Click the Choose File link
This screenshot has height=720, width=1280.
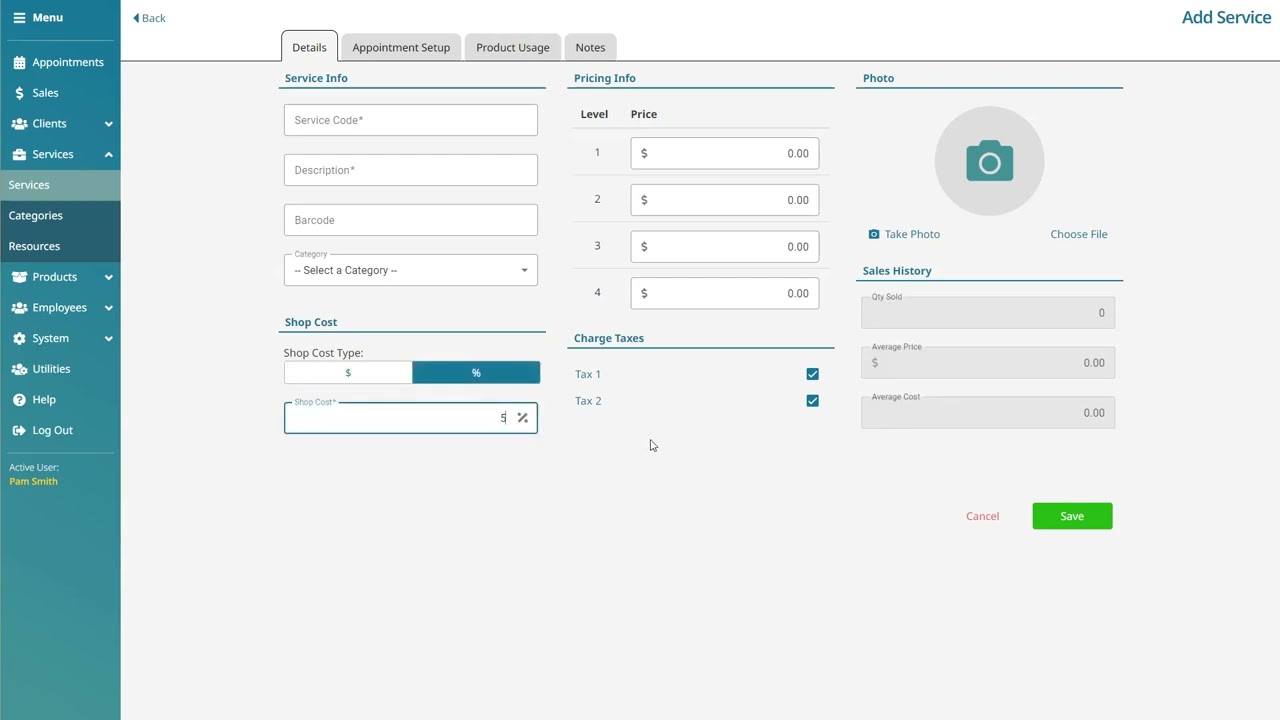[1079, 234]
